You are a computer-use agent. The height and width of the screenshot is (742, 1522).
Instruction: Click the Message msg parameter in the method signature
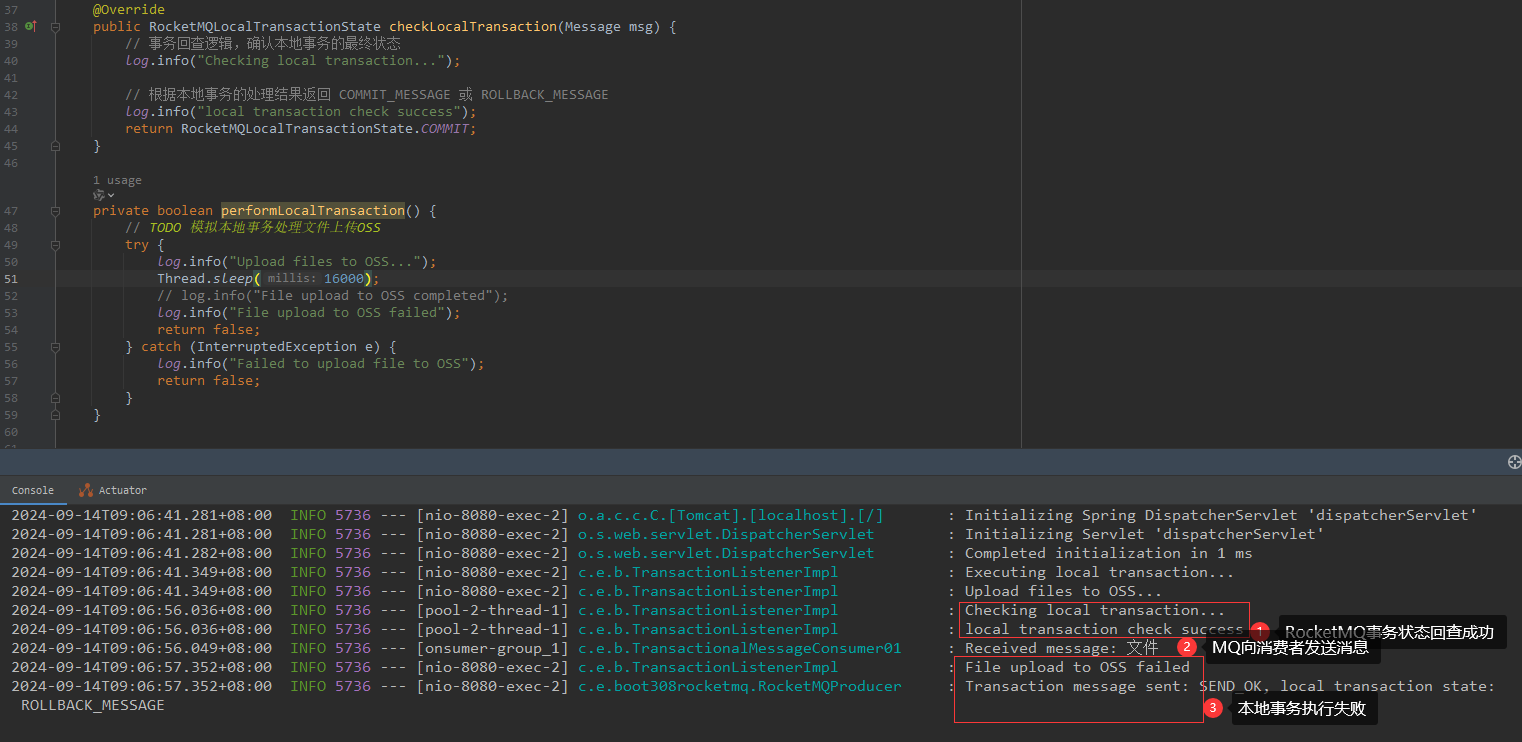pyautogui.click(x=609, y=27)
